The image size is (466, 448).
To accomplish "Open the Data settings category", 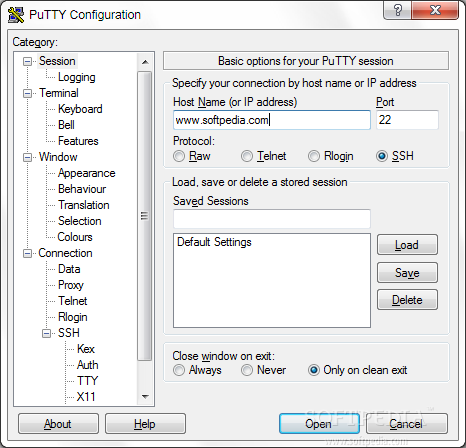I will (69, 269).
